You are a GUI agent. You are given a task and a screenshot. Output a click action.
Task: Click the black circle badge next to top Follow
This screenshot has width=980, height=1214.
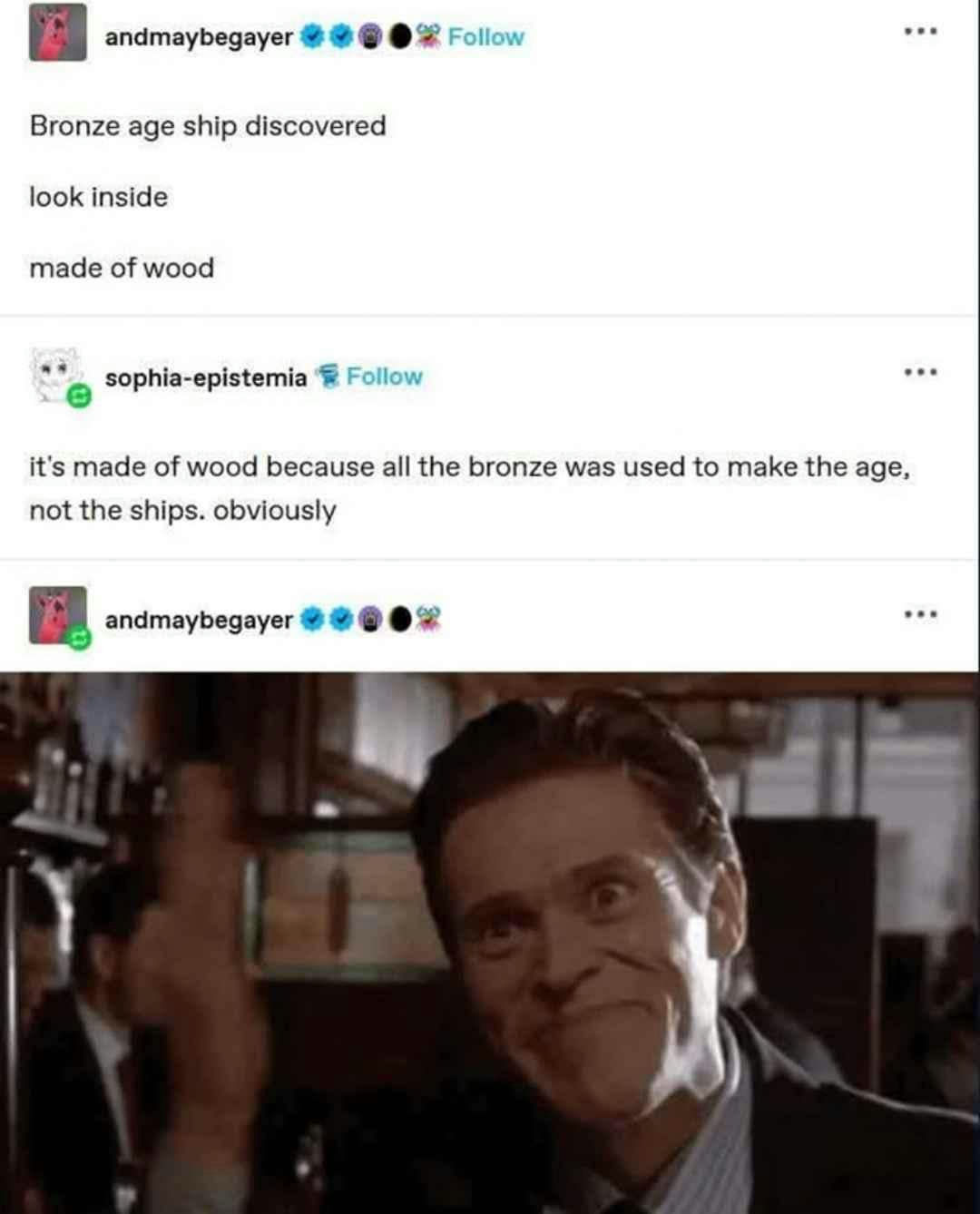(400, 37)
